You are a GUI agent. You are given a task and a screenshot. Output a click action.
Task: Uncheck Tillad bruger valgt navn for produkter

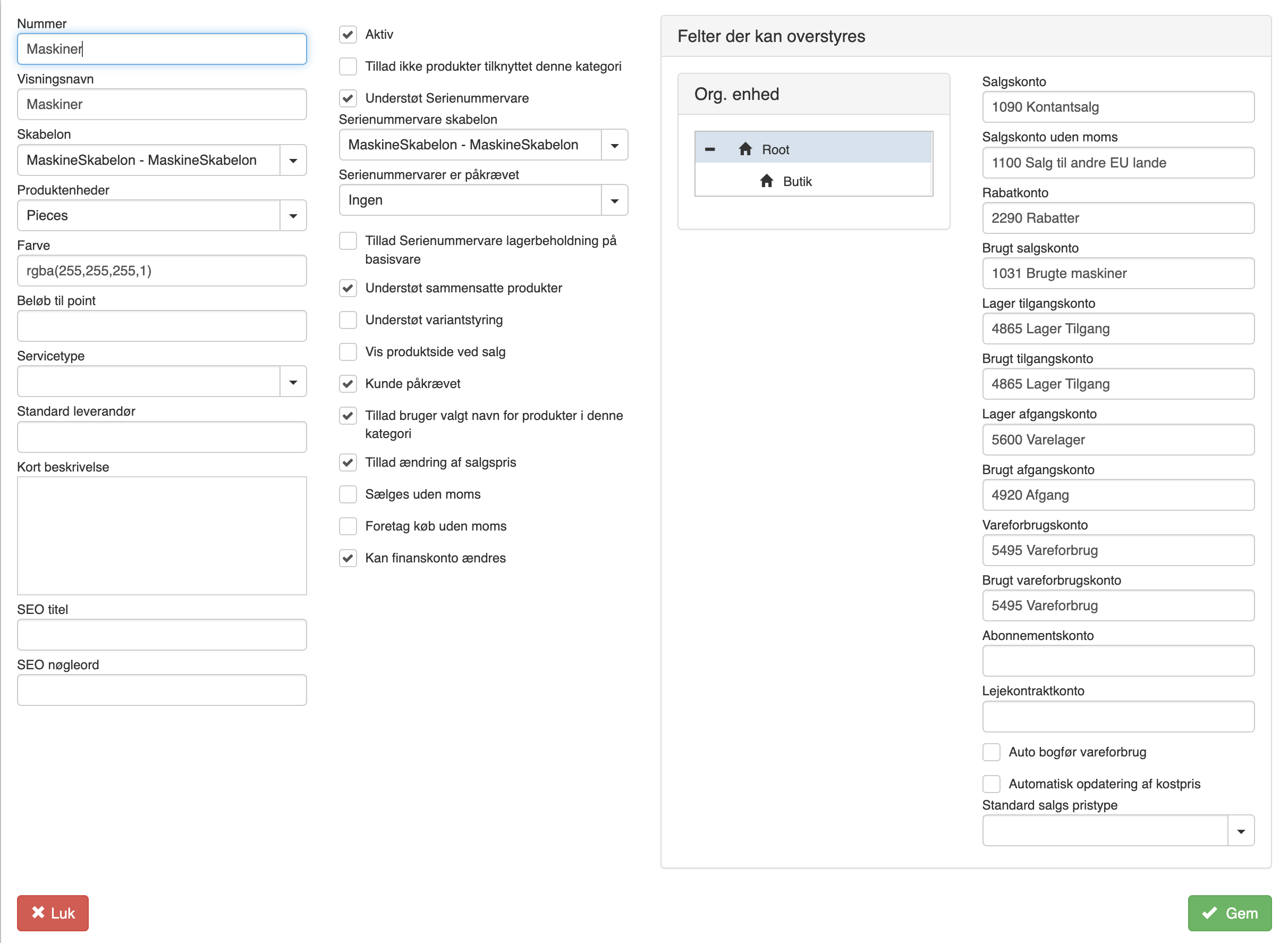click(348, 416)
